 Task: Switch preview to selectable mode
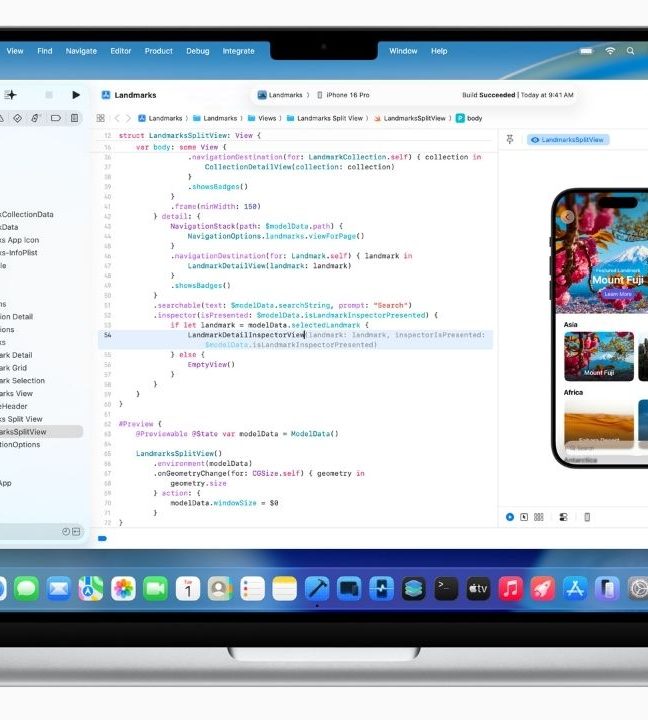524,517
